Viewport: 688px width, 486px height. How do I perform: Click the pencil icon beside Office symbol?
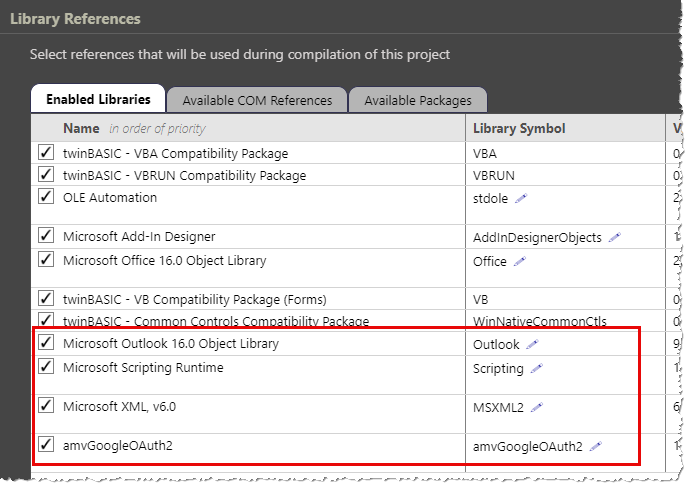(520, 262)
